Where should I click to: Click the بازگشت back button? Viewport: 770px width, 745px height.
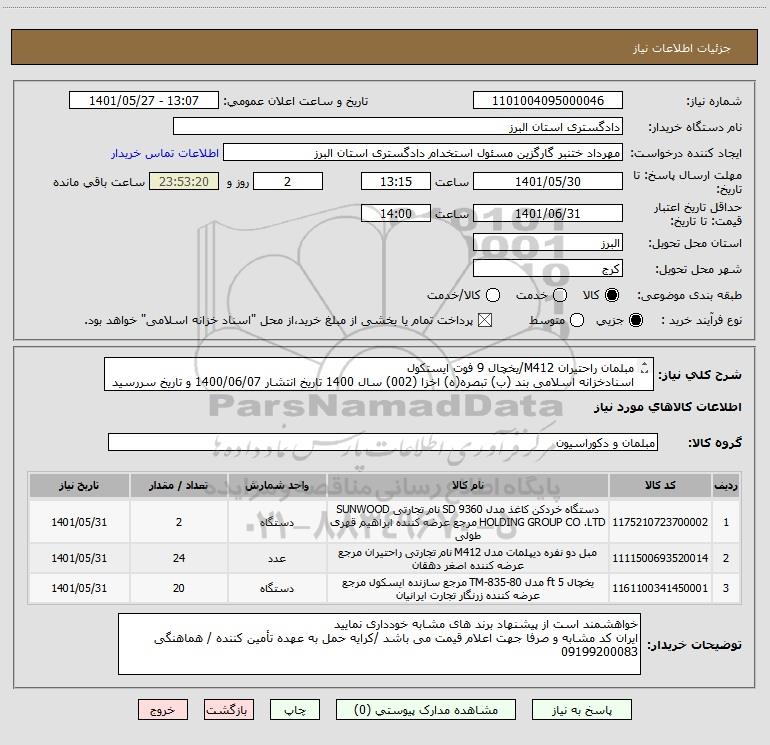tap(229, 710)
